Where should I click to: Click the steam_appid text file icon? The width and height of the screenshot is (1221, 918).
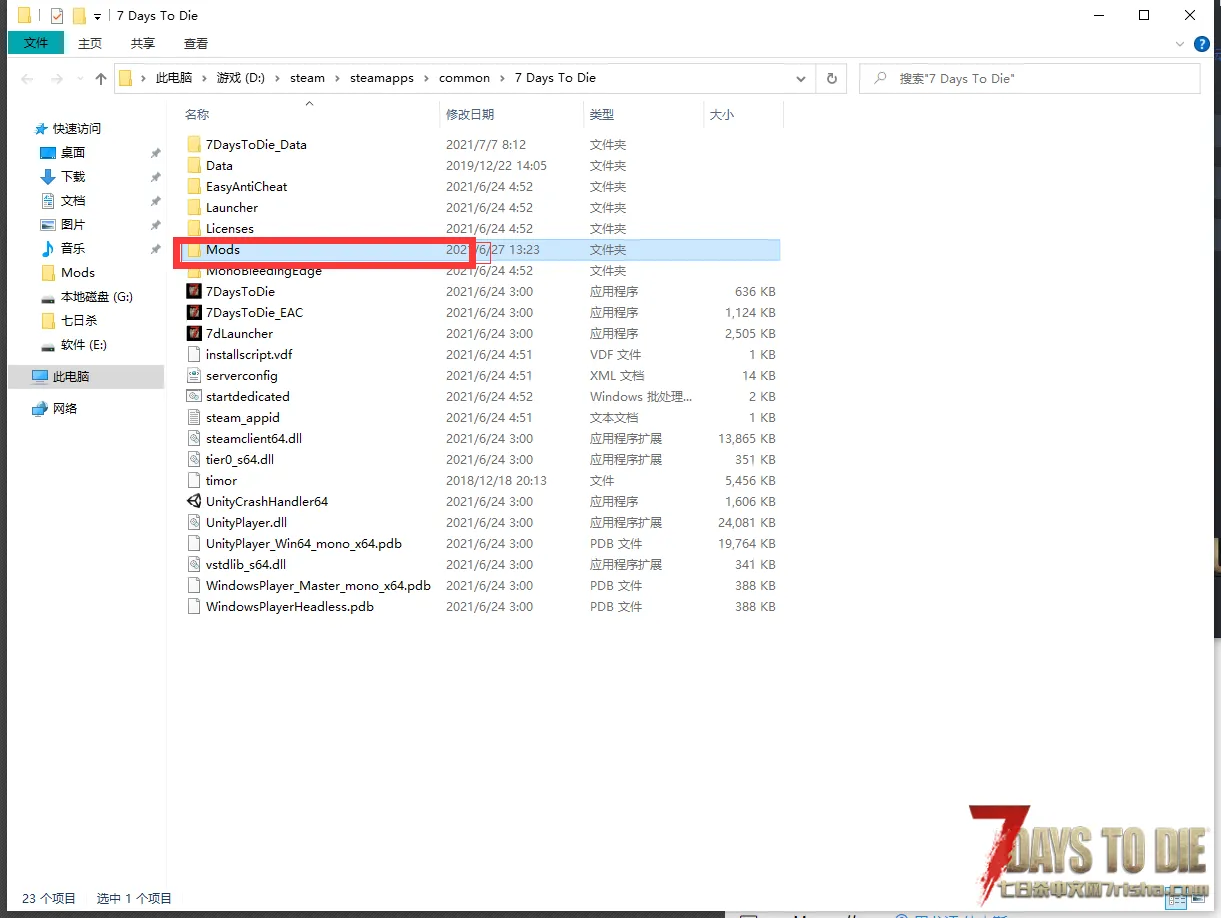tap(194, 418)
